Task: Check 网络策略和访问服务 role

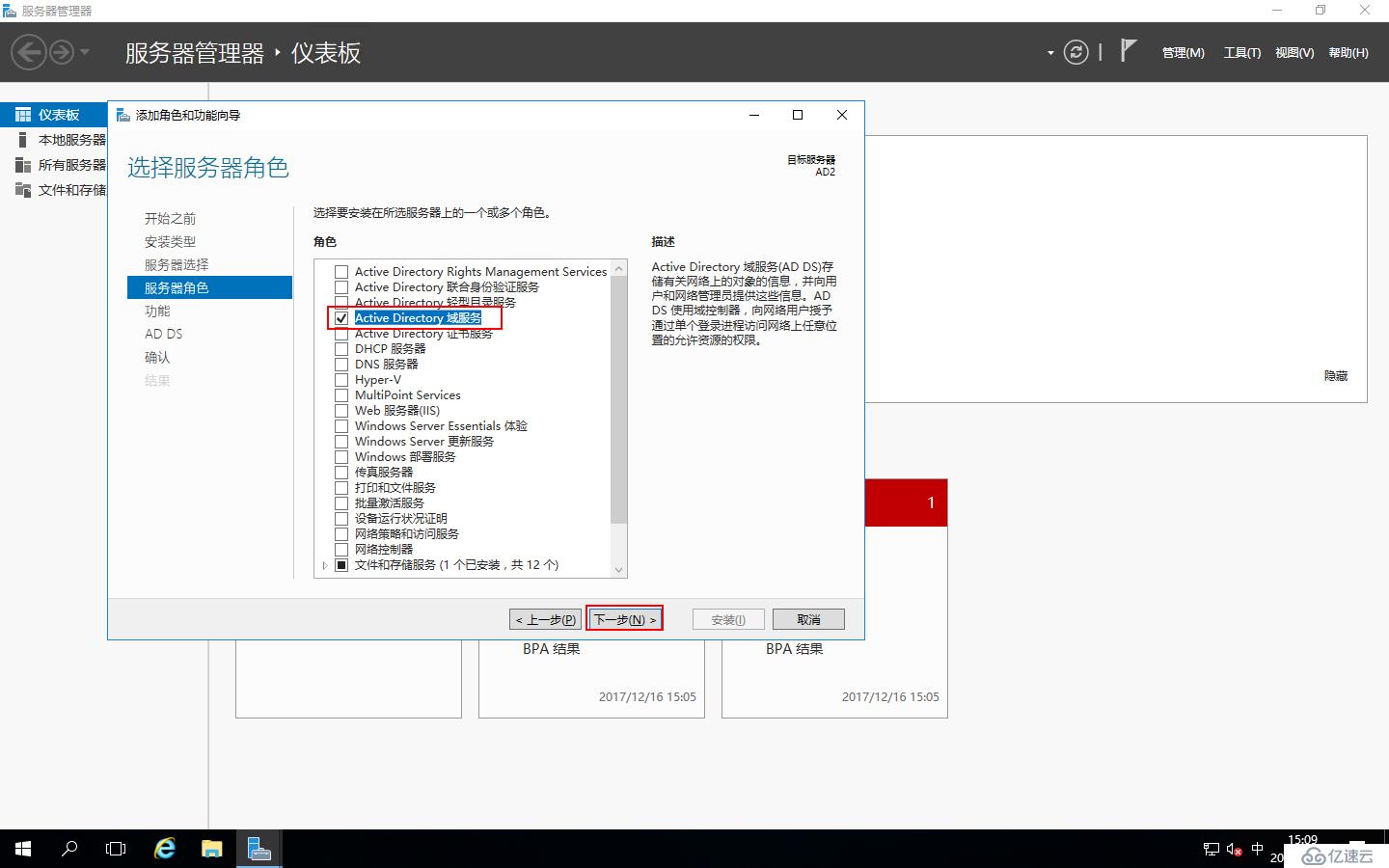Action: [x=341, y=534]
